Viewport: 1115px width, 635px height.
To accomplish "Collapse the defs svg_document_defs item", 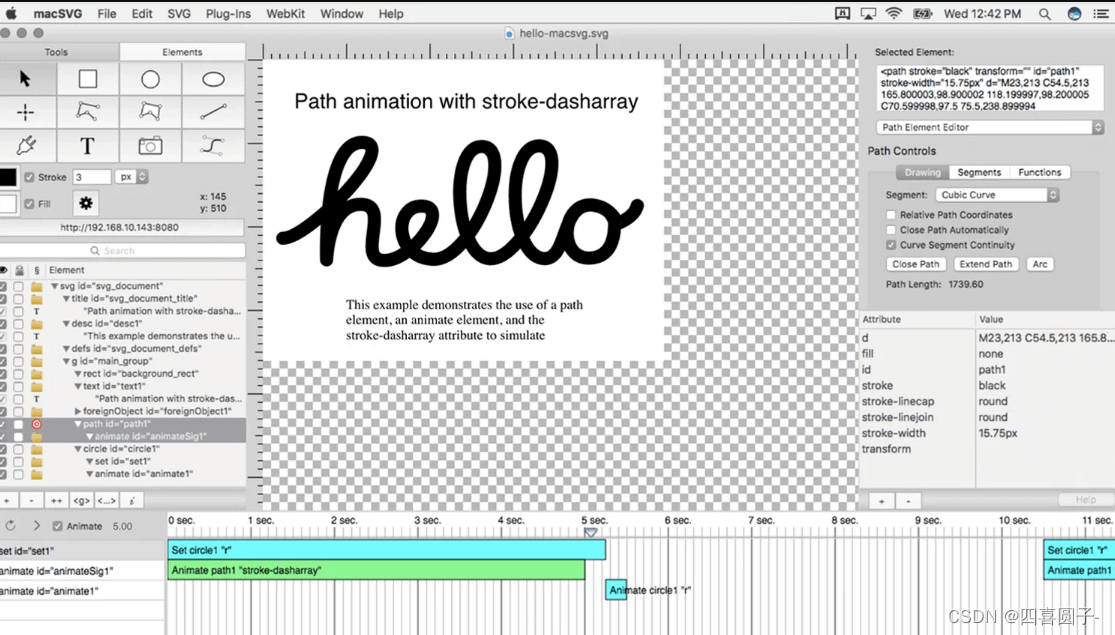I will [66, 348].
